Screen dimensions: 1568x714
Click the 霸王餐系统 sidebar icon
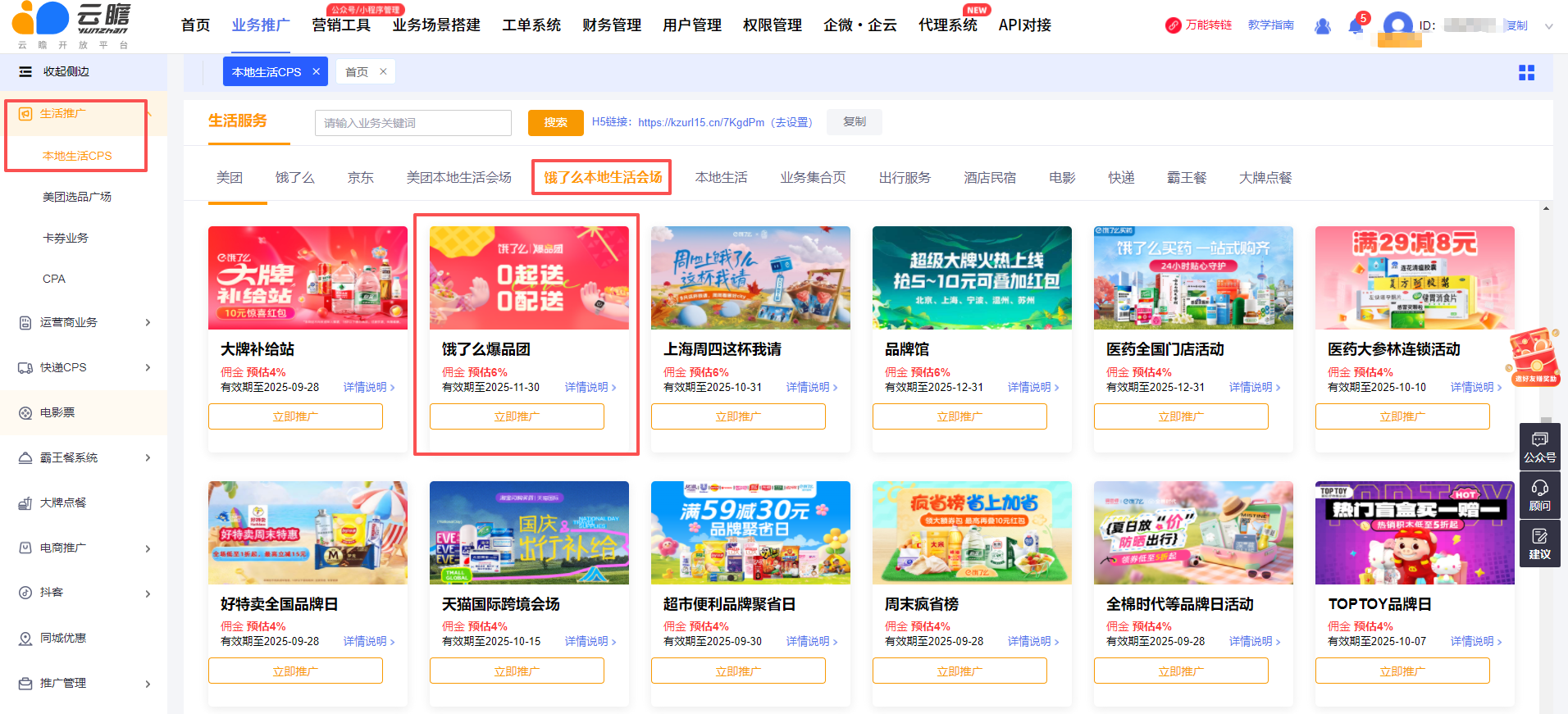pos(25,458)
